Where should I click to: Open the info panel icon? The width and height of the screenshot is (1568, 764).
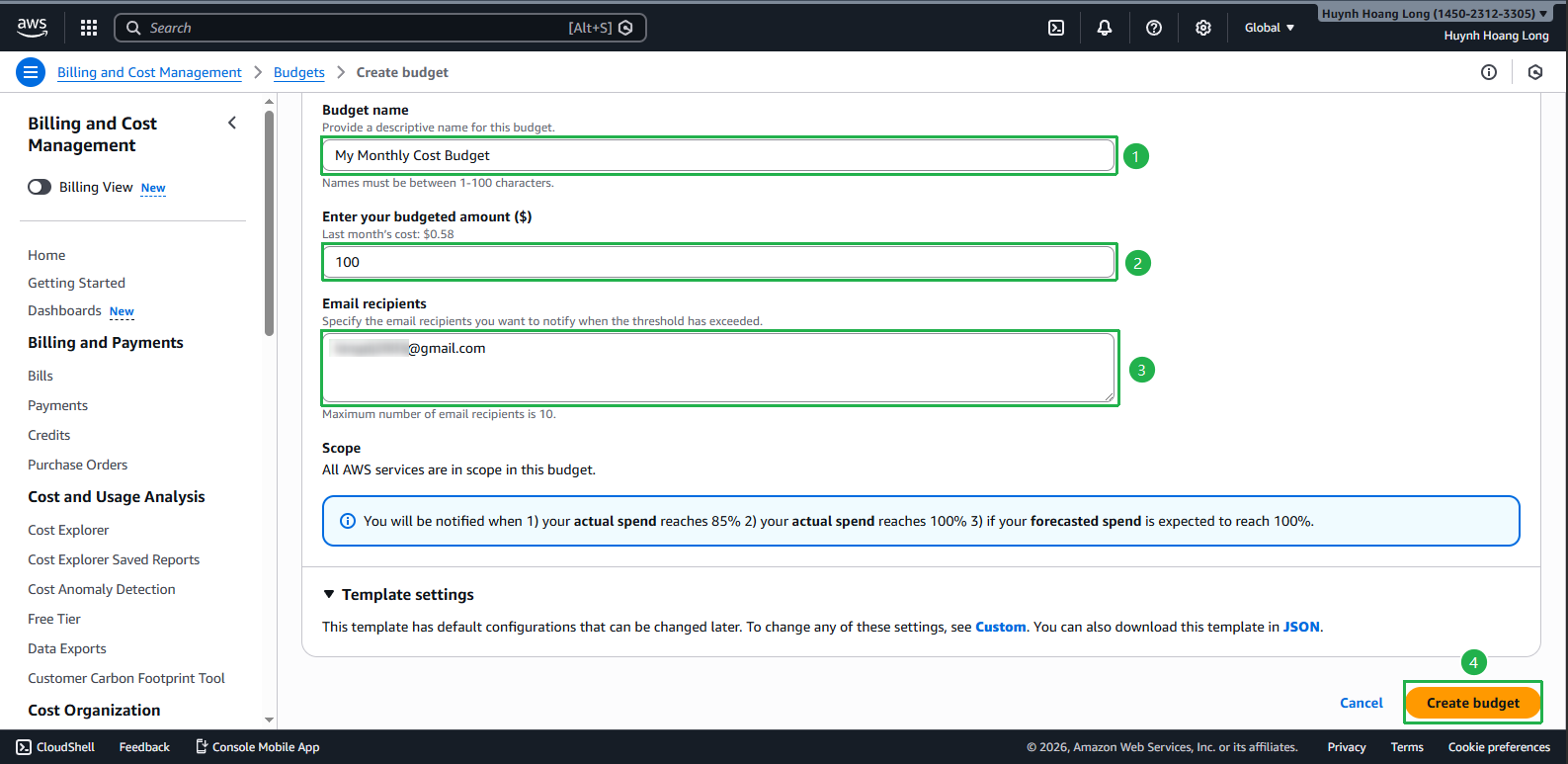pyautogui.click(x=1489, y=72)
